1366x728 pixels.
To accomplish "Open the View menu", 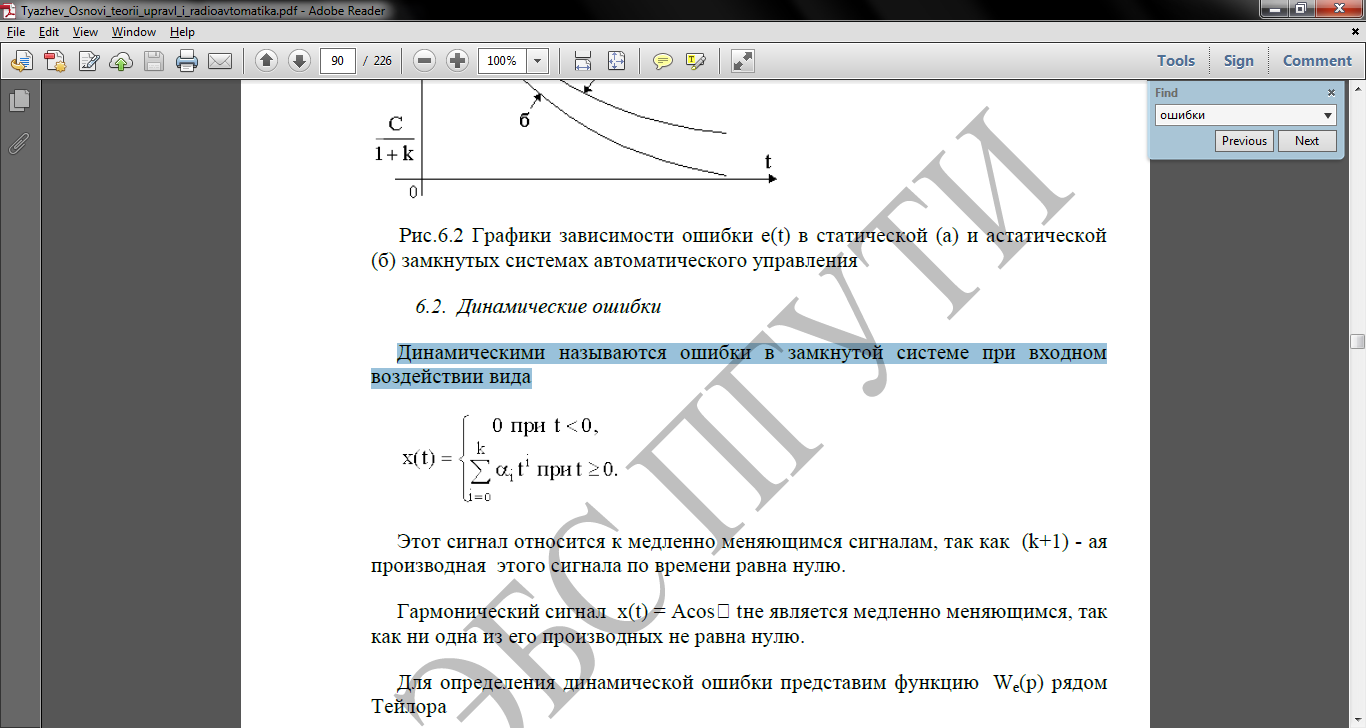I will tap(85, 32).
